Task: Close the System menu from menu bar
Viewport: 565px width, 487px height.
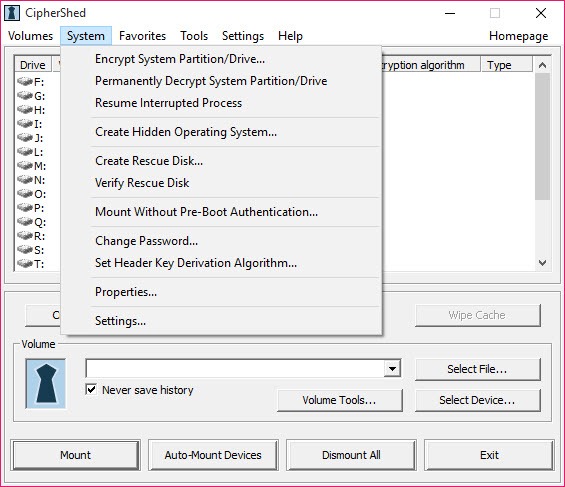Action: (86, 36)
